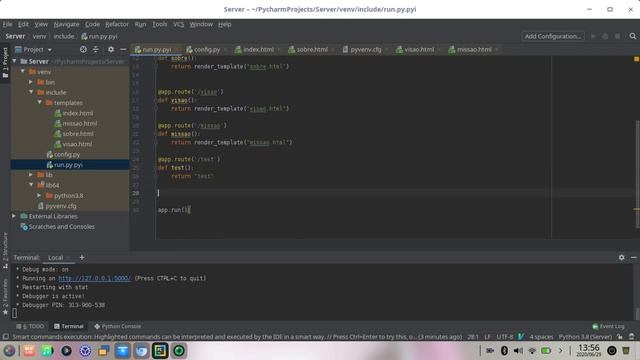Hide the terminal panel with minus icon

(x=633, y=258)
